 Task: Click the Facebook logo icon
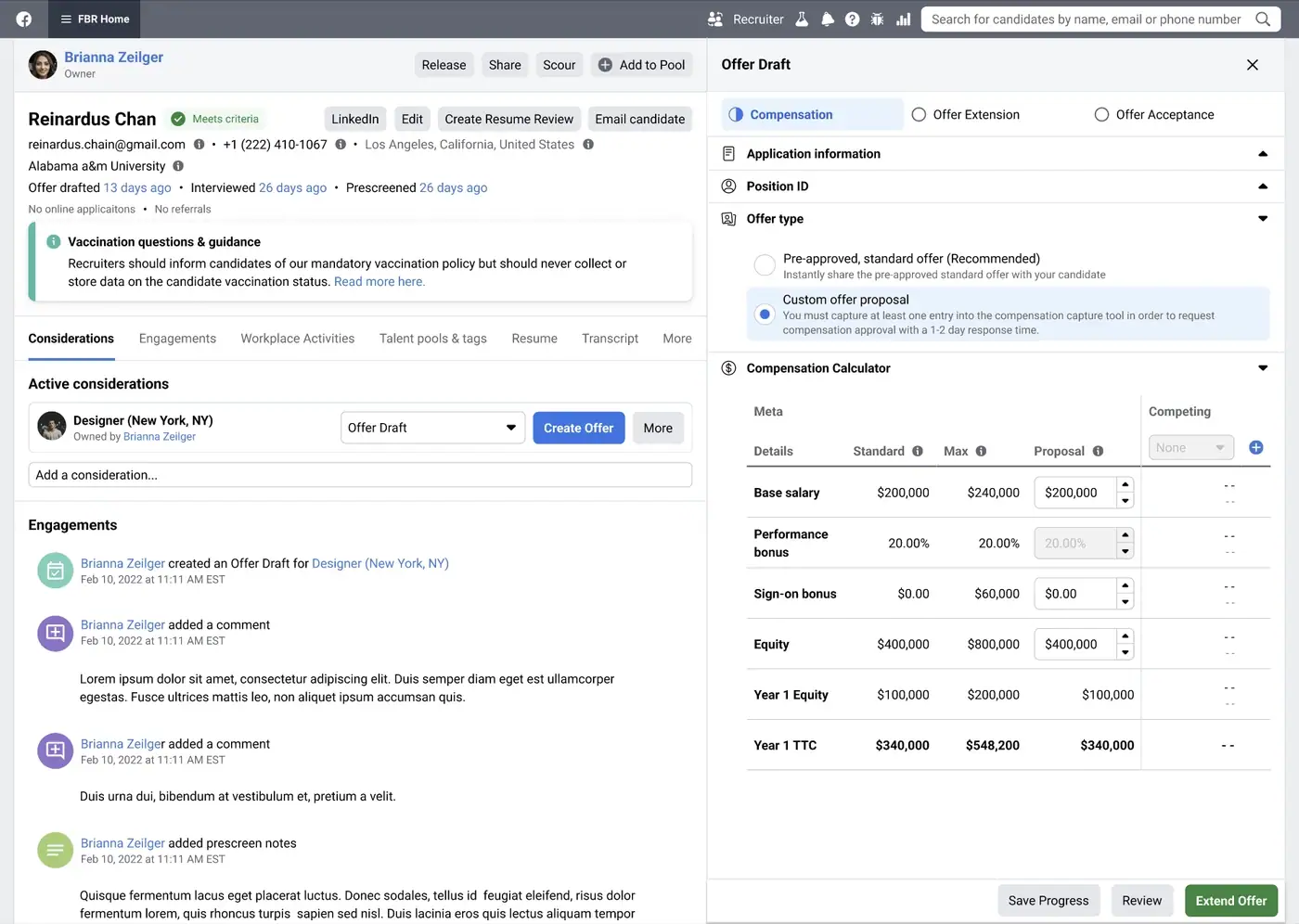click(24, 19)
